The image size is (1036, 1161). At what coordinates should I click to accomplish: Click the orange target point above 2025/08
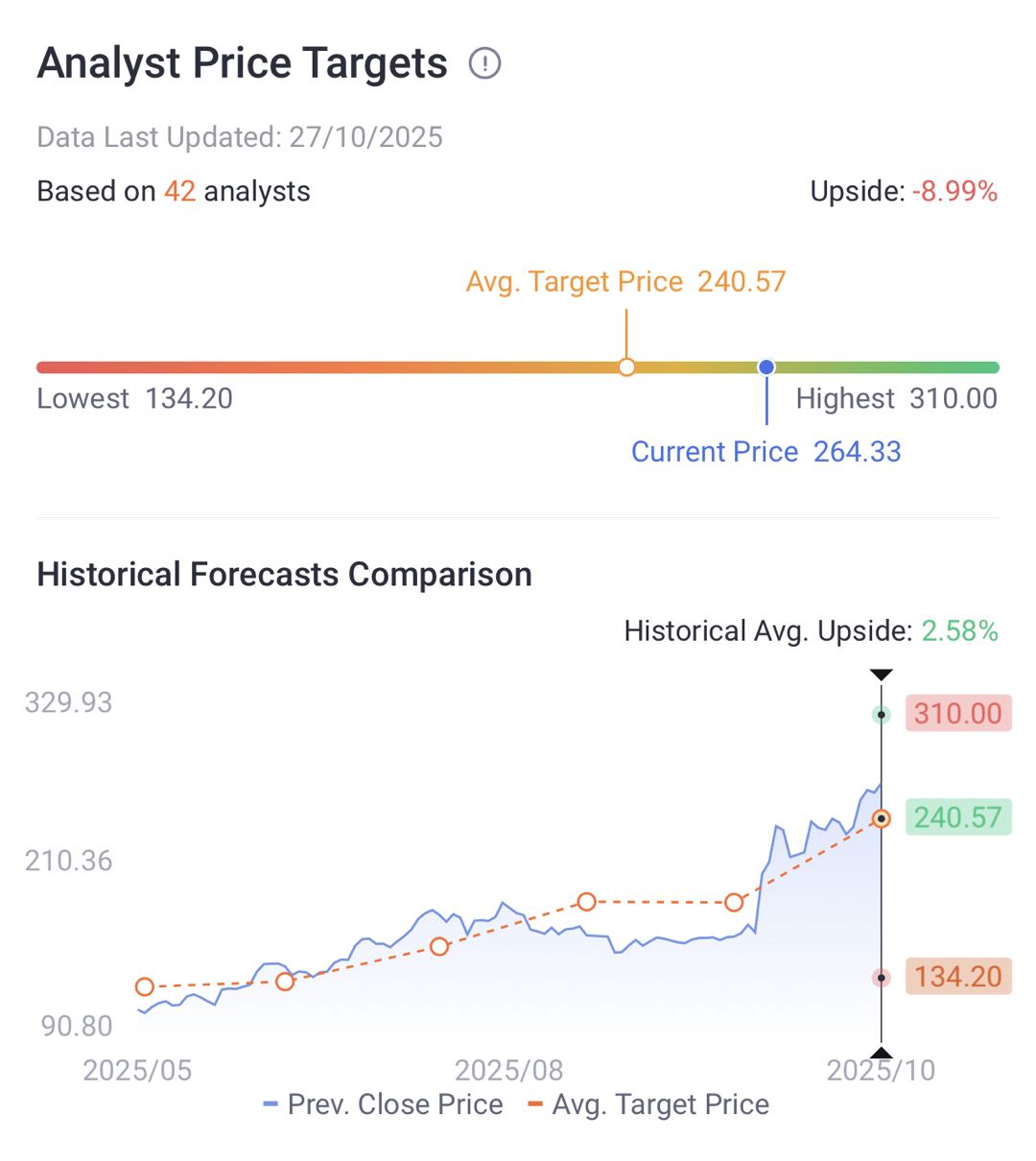[x=586, y=902]
